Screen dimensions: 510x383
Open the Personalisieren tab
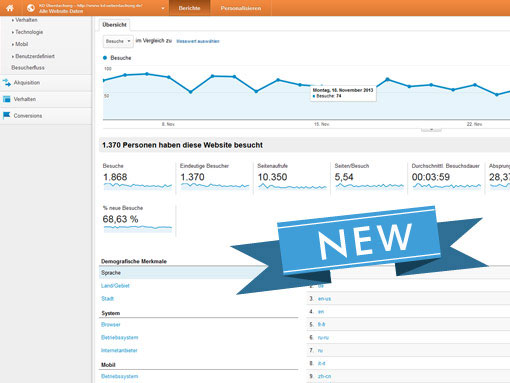241,8
